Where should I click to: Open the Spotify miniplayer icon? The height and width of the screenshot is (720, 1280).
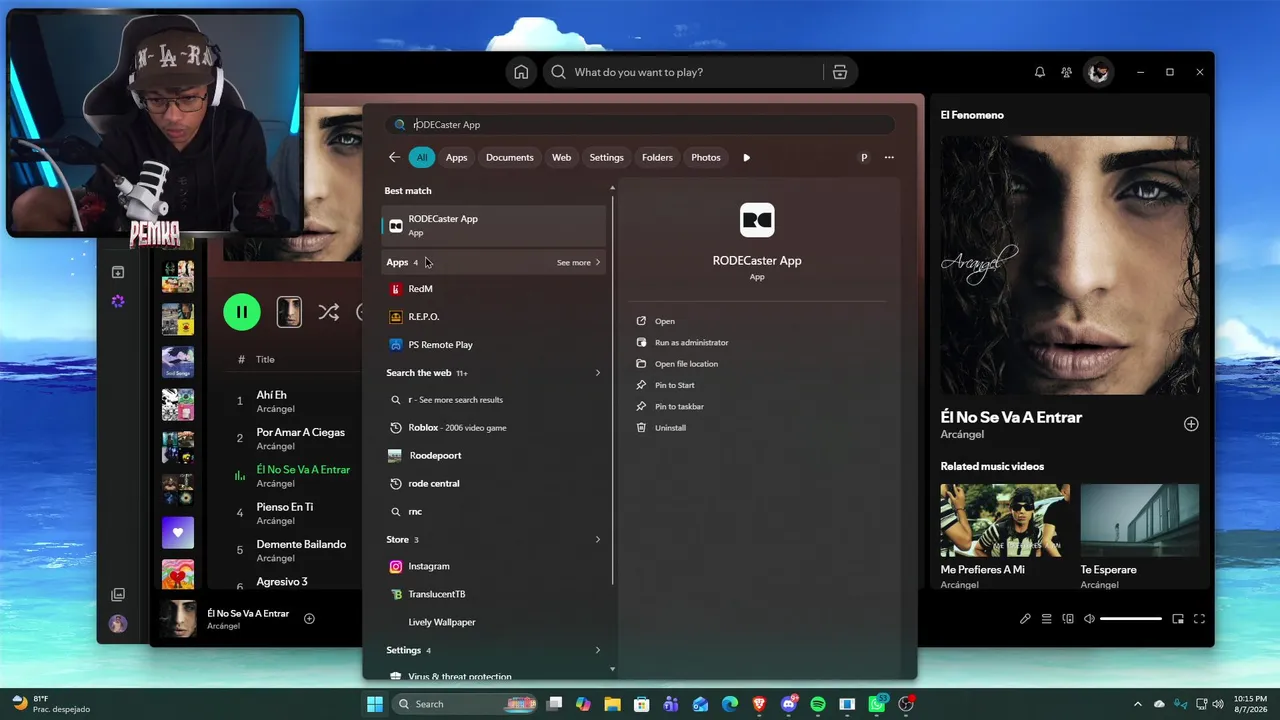tap(1178, 619)
